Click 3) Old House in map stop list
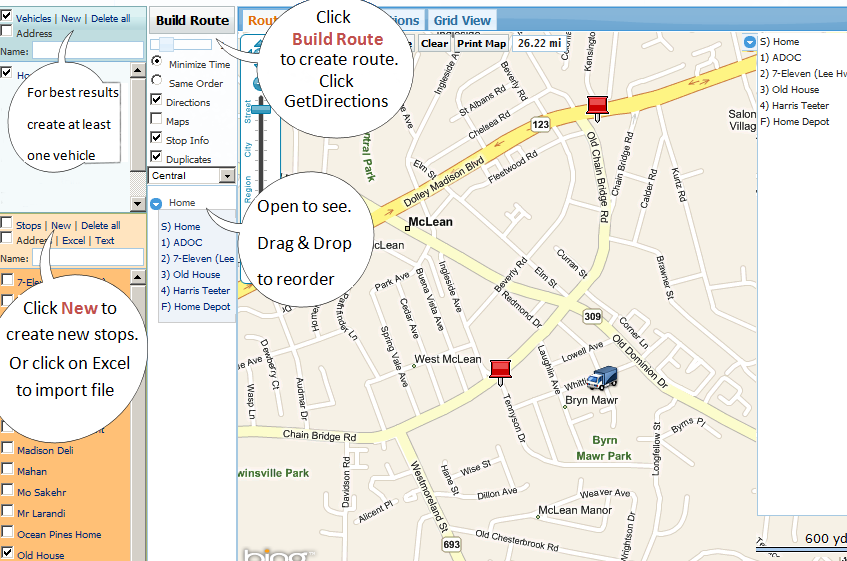This screenshot has height=561, width=847. click(x=789, y=90)
